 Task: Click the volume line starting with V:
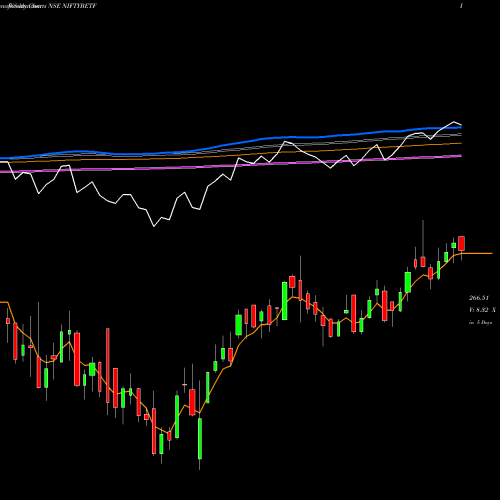pos(482,310)
